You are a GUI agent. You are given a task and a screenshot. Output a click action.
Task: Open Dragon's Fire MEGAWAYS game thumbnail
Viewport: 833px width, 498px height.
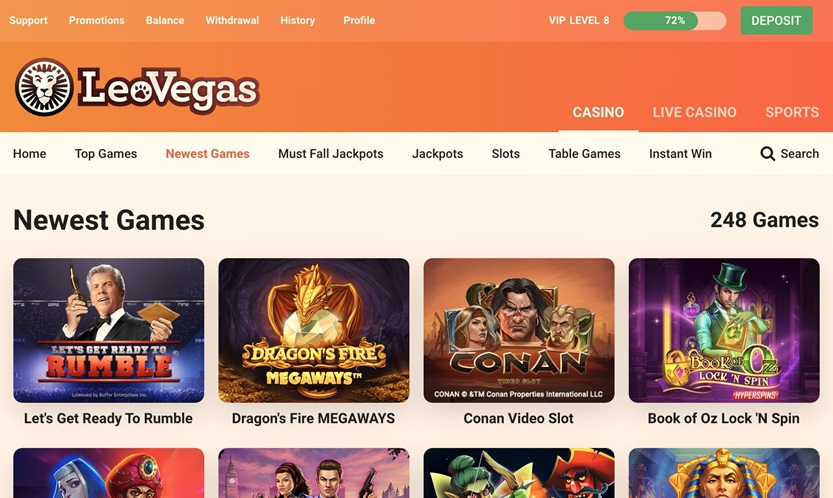[x=313, y=330]
